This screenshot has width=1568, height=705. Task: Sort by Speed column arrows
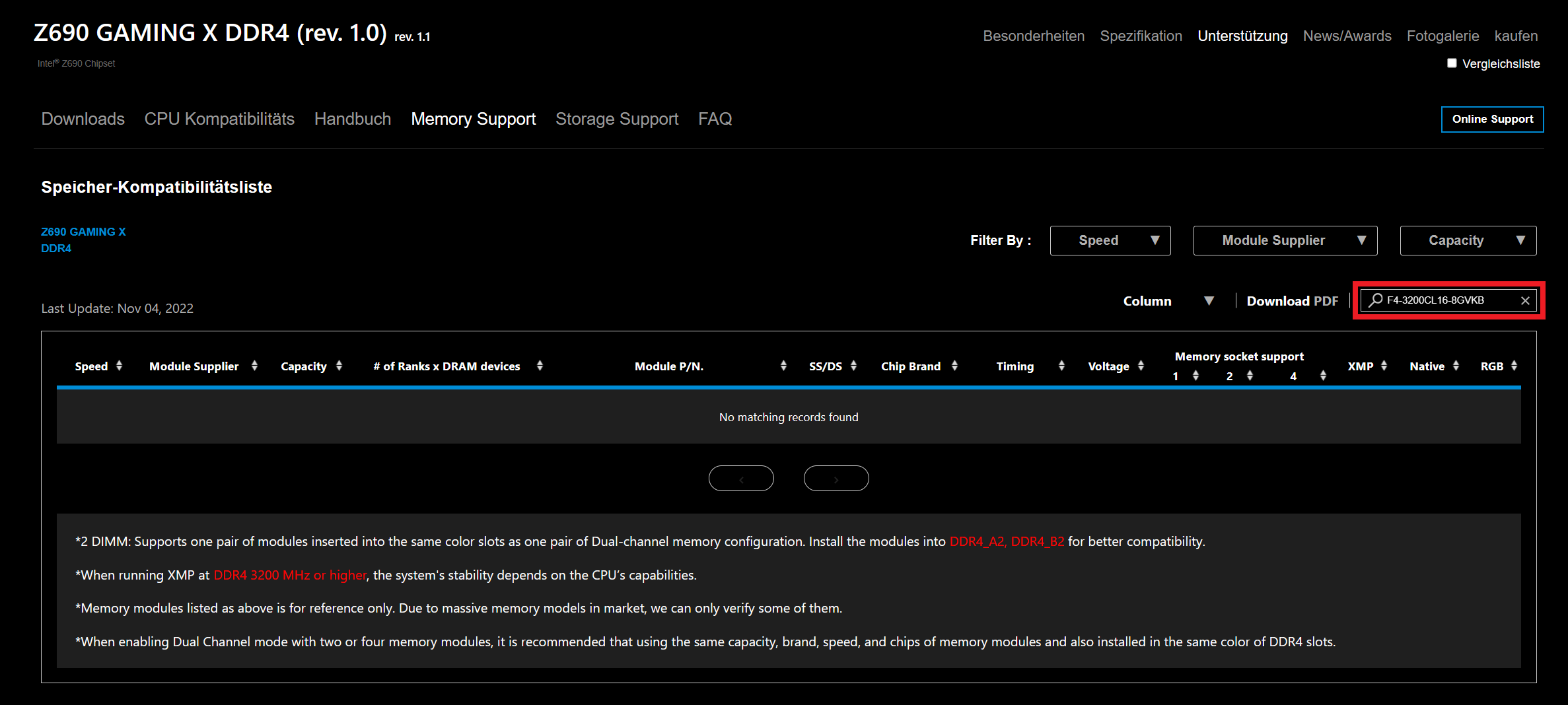[x=119, y=366]
